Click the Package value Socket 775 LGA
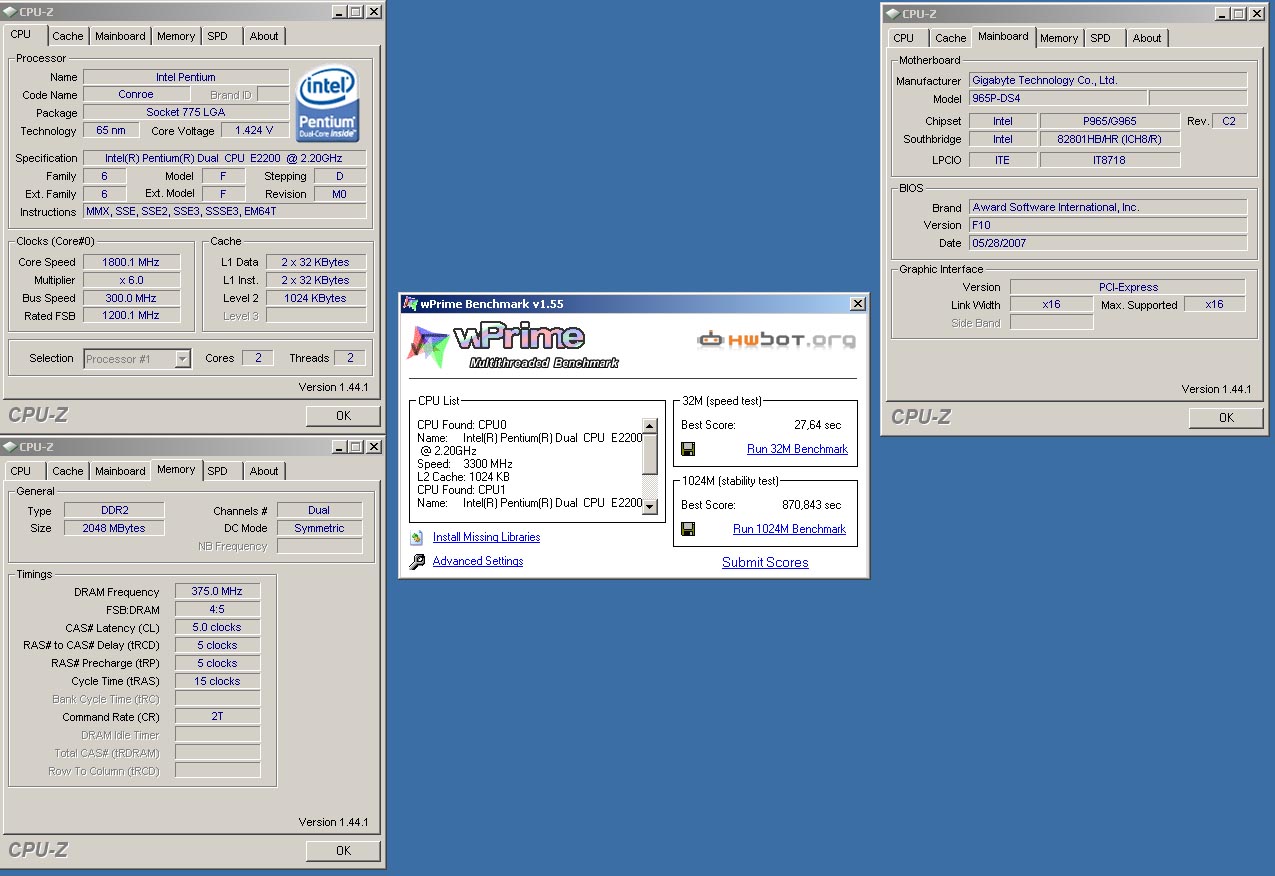This screenshot has width=1275, height=876. tap(185, 113)
